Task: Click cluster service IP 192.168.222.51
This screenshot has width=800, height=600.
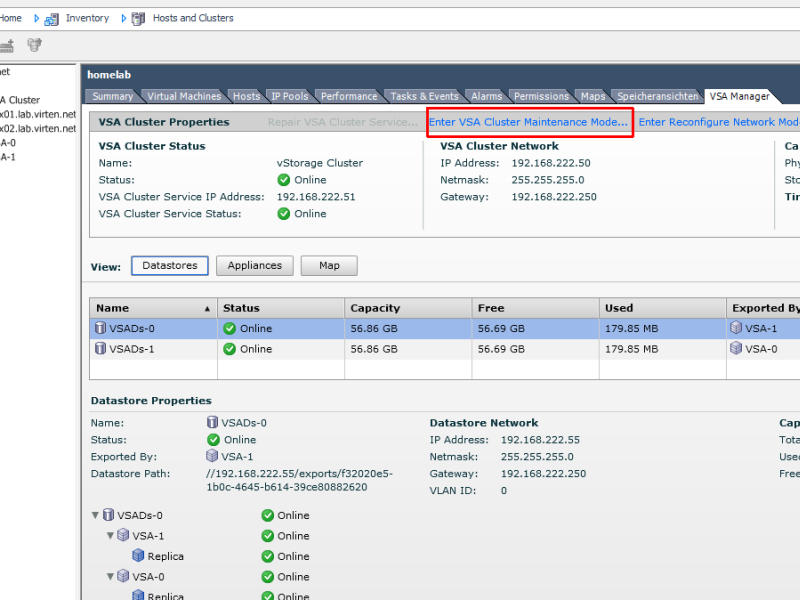Action: point(316,197)
